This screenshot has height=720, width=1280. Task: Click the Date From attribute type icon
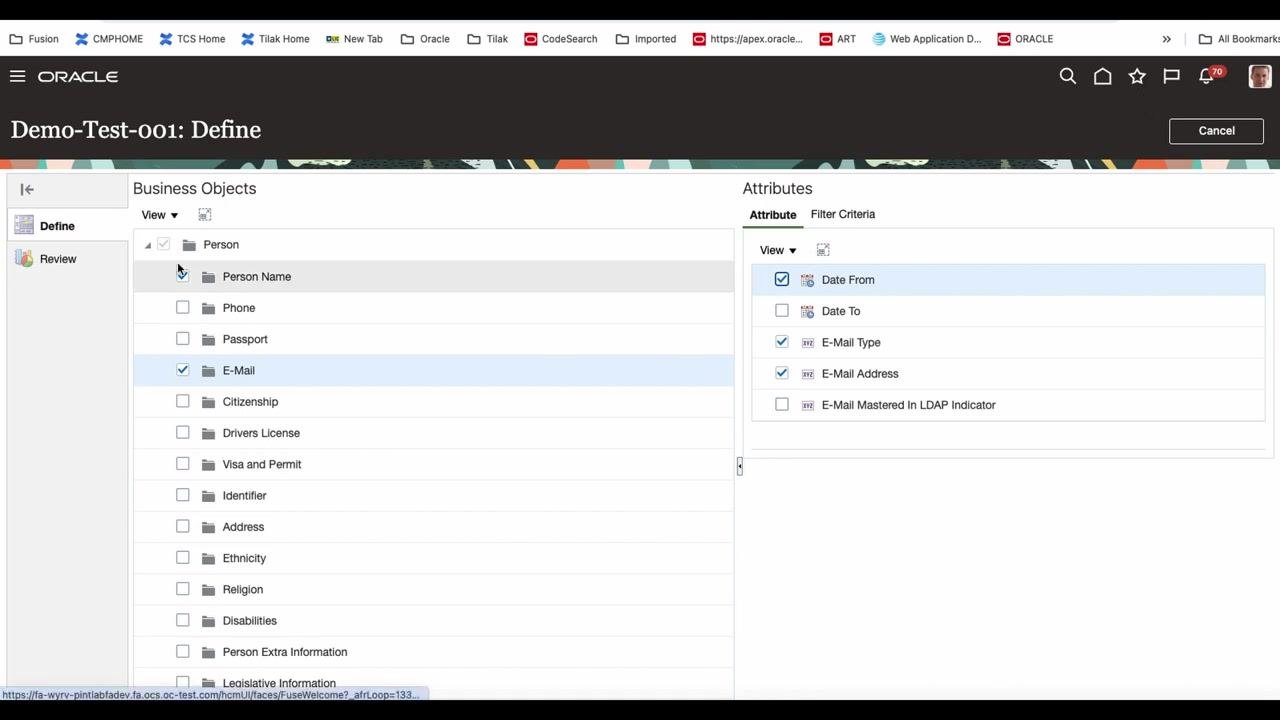807,280
